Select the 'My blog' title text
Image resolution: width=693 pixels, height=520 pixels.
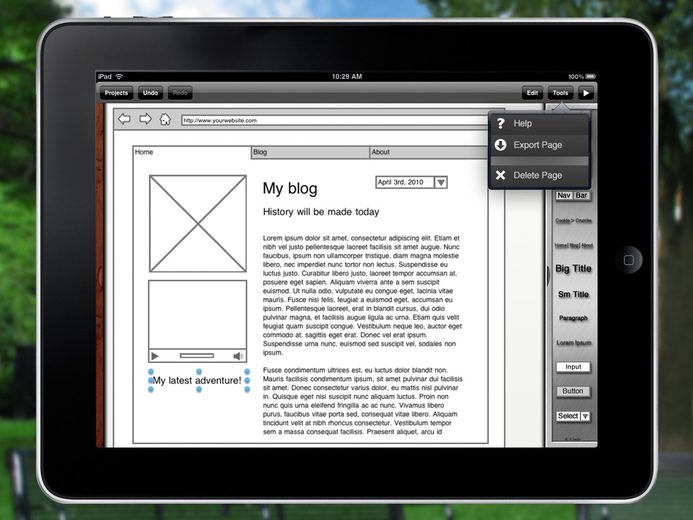tap(290, 189)
